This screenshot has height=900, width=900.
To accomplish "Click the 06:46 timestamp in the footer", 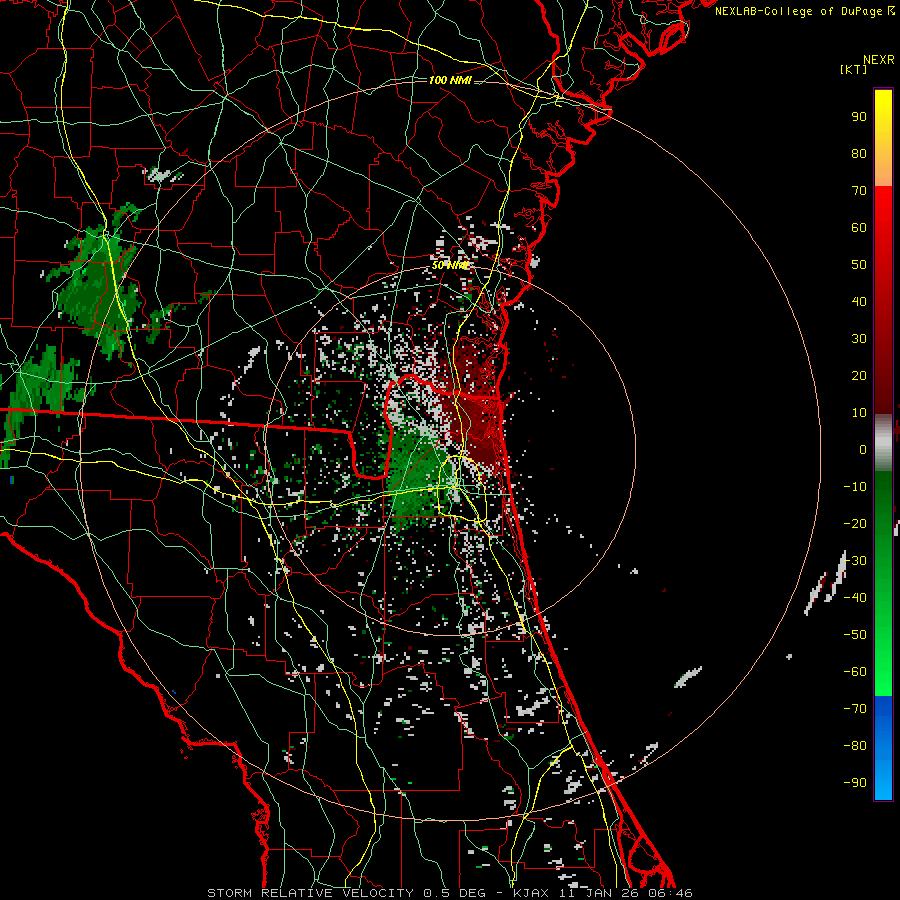I will pos(670,893).
